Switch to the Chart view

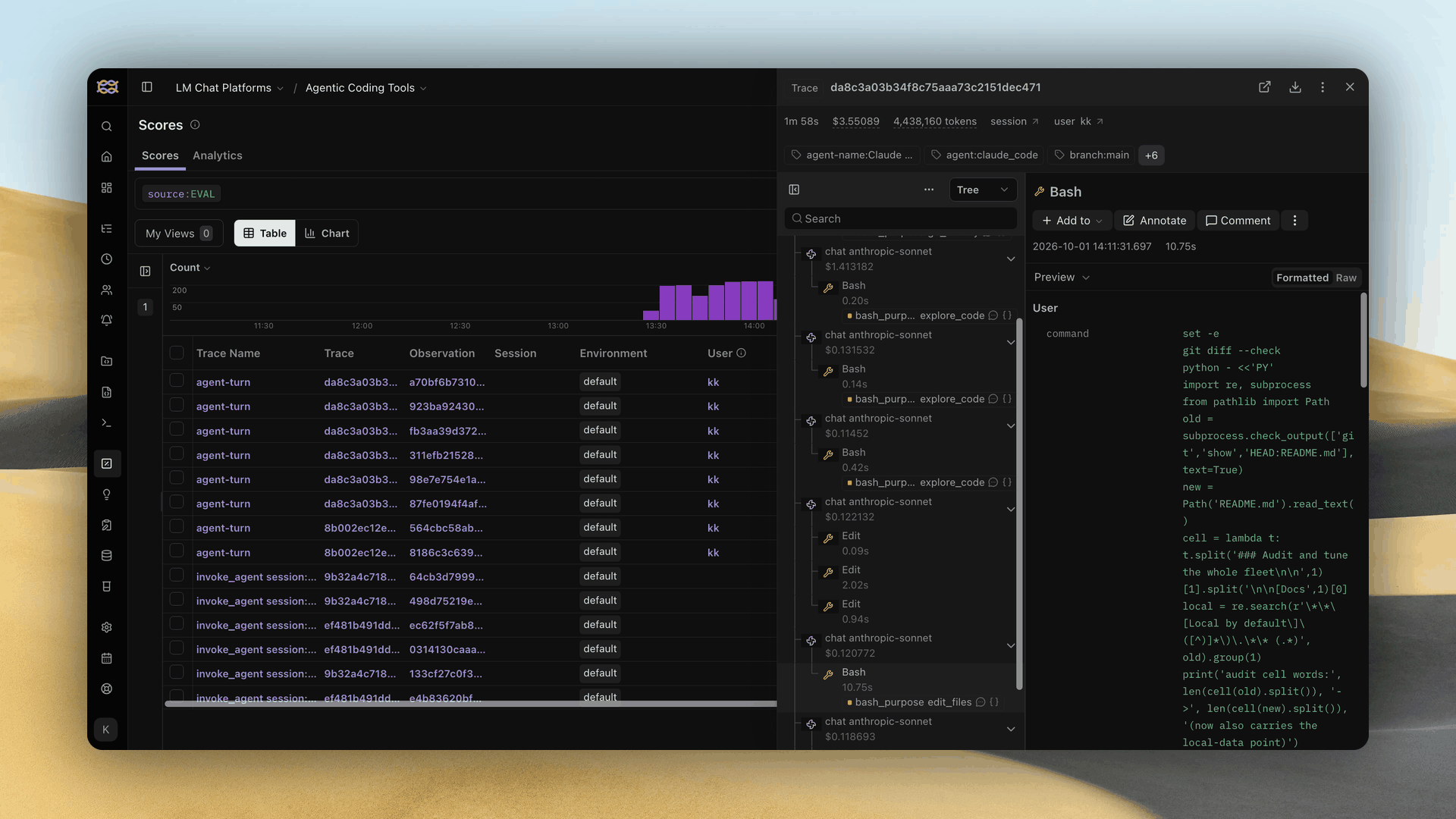(x=328, y=234)
